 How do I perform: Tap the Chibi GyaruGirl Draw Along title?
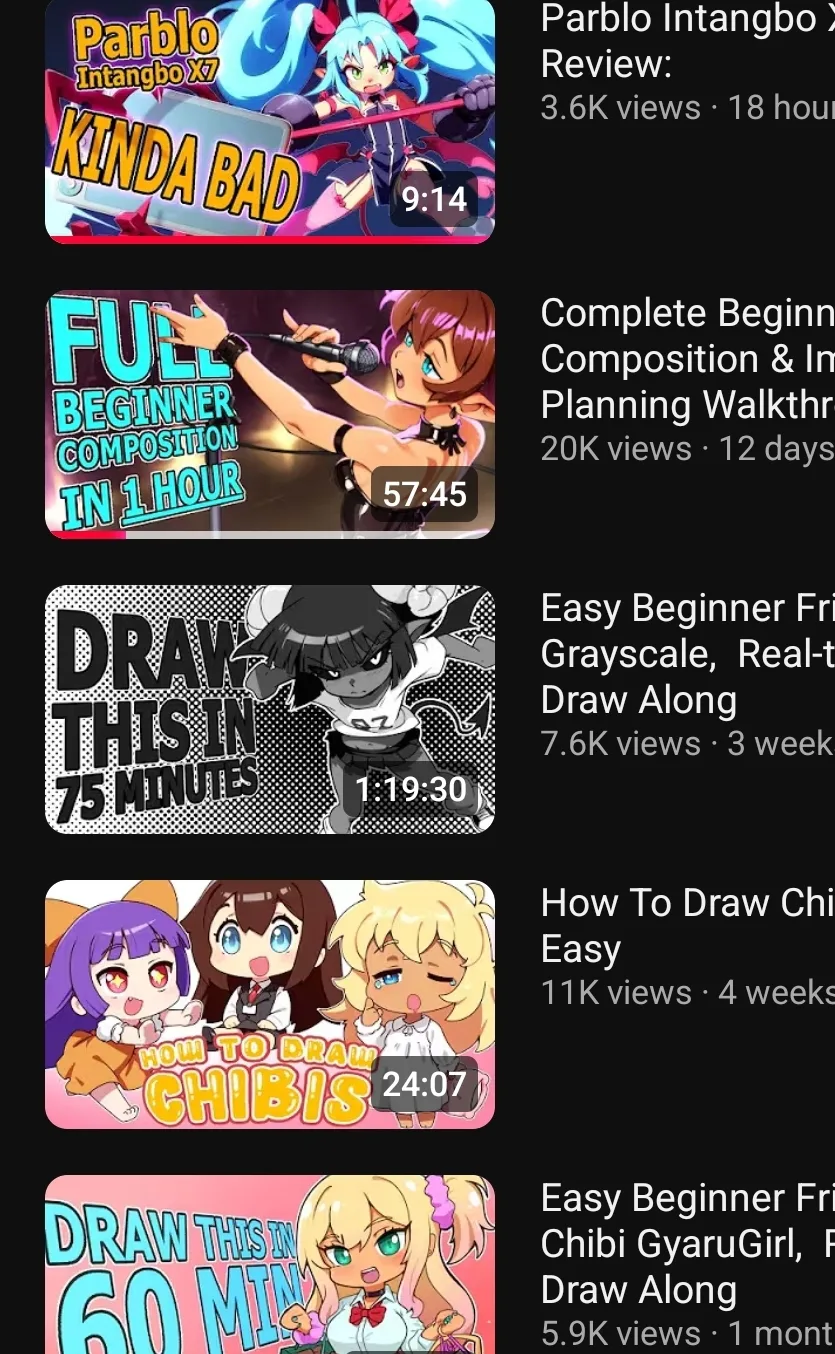point(688,1244)
